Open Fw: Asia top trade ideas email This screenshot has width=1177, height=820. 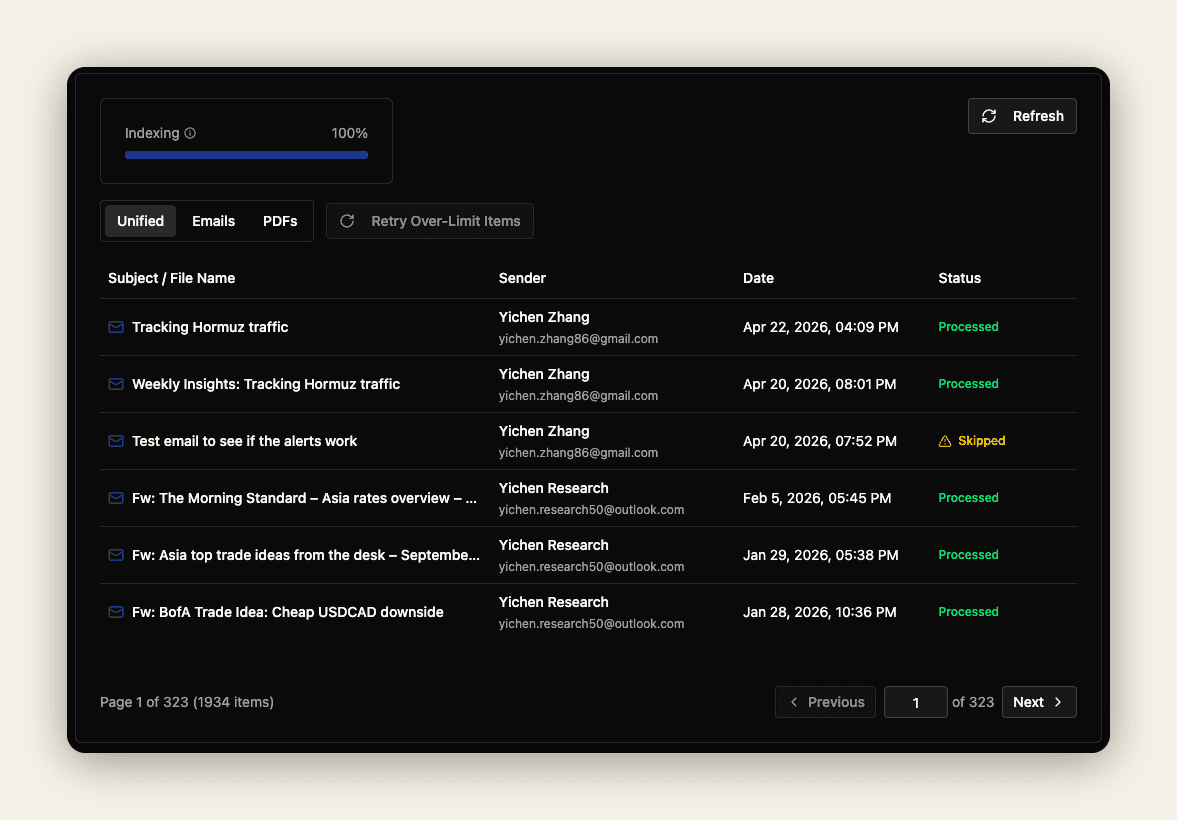(x=306, y=555)
